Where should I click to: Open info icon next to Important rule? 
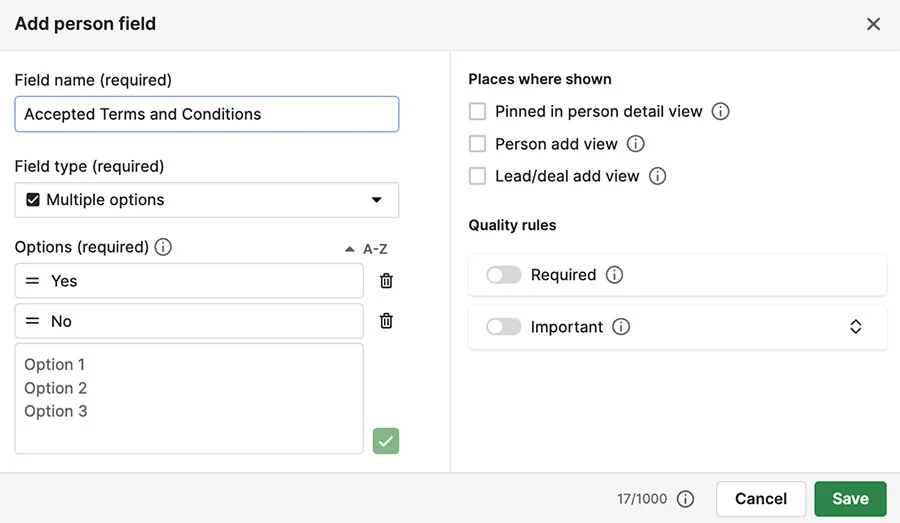pos(621,327)
